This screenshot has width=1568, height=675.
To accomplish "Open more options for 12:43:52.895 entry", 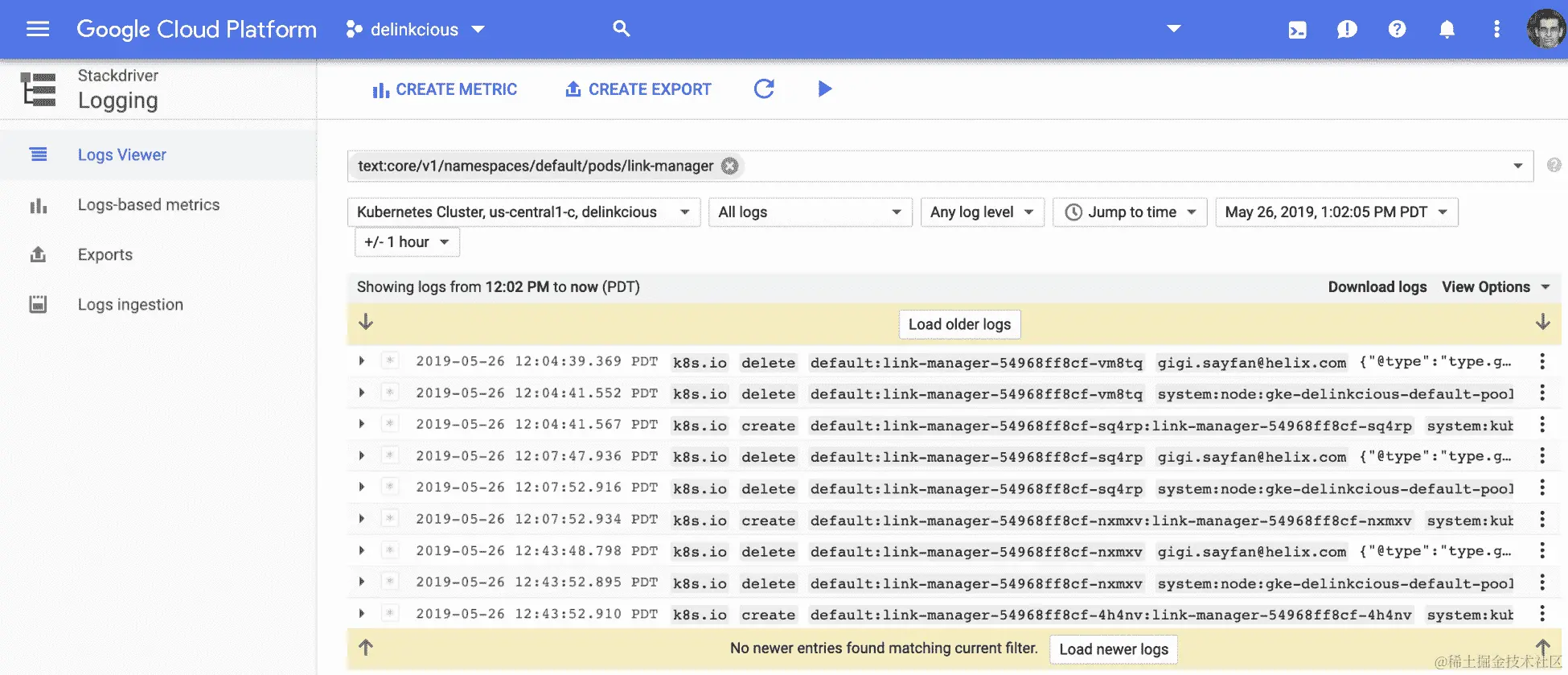I will pos(1542,582).
